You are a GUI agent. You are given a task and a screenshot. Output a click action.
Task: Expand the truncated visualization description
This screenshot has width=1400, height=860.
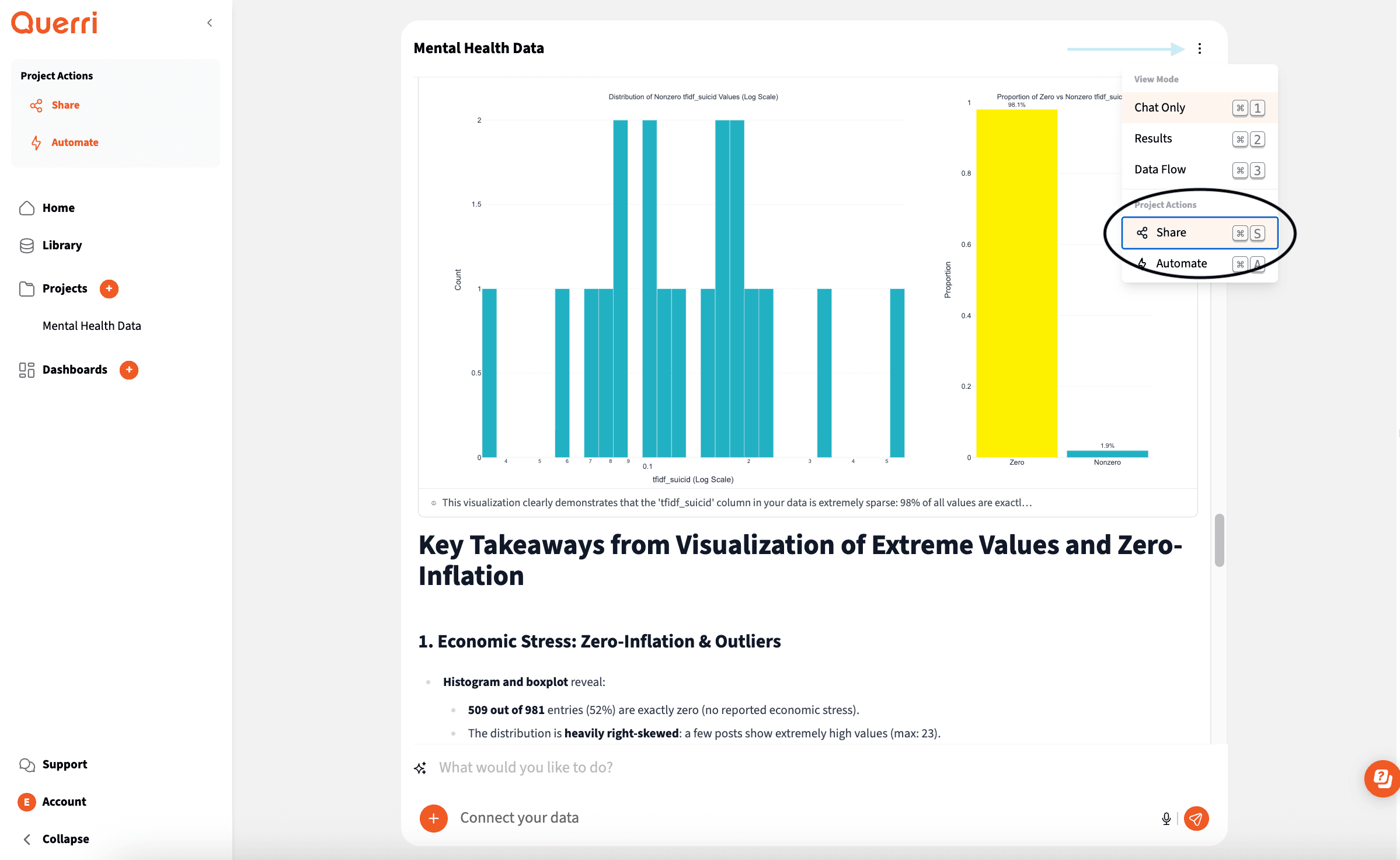tap(736, 503)
